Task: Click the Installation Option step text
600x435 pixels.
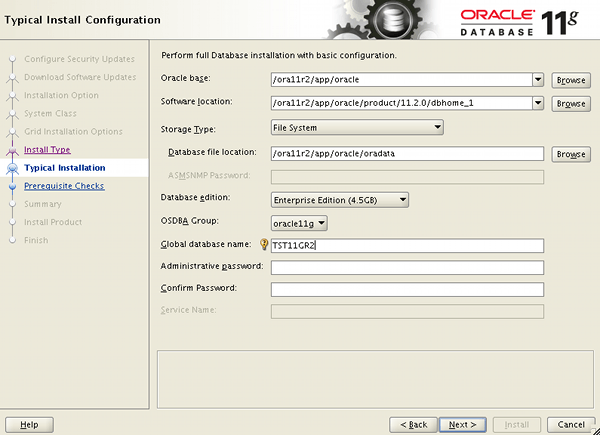Action: coord(62,95)
